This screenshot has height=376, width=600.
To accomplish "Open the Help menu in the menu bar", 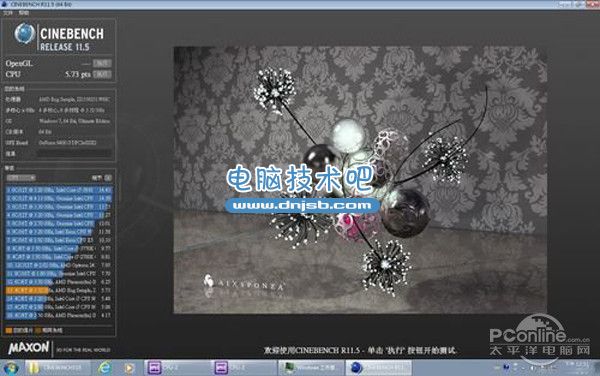I will [24, 13].
